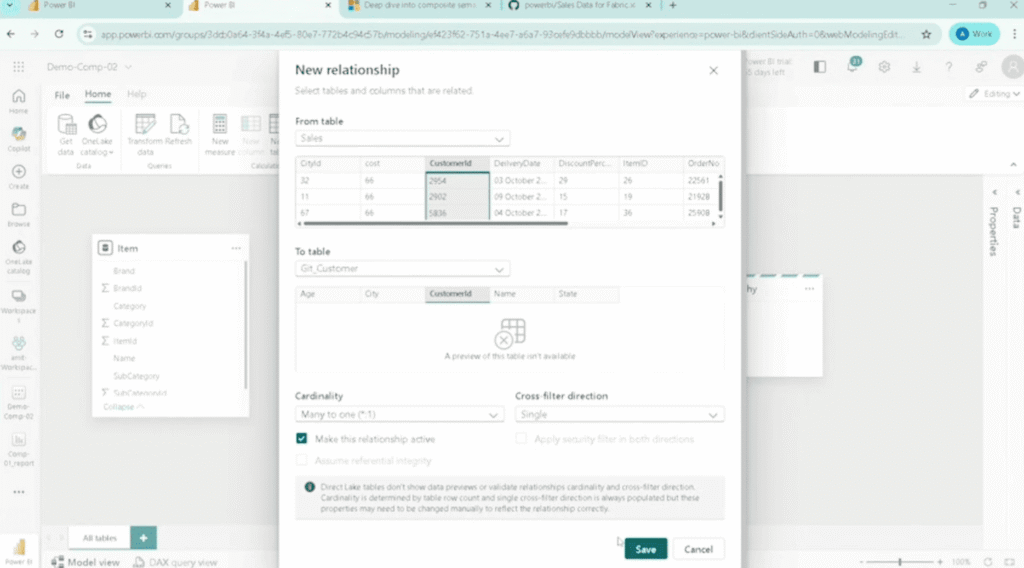This screenshot has width=1024, height=568.
Task: Click the Sales preview horizontal scrollbar
Action: 436,223
